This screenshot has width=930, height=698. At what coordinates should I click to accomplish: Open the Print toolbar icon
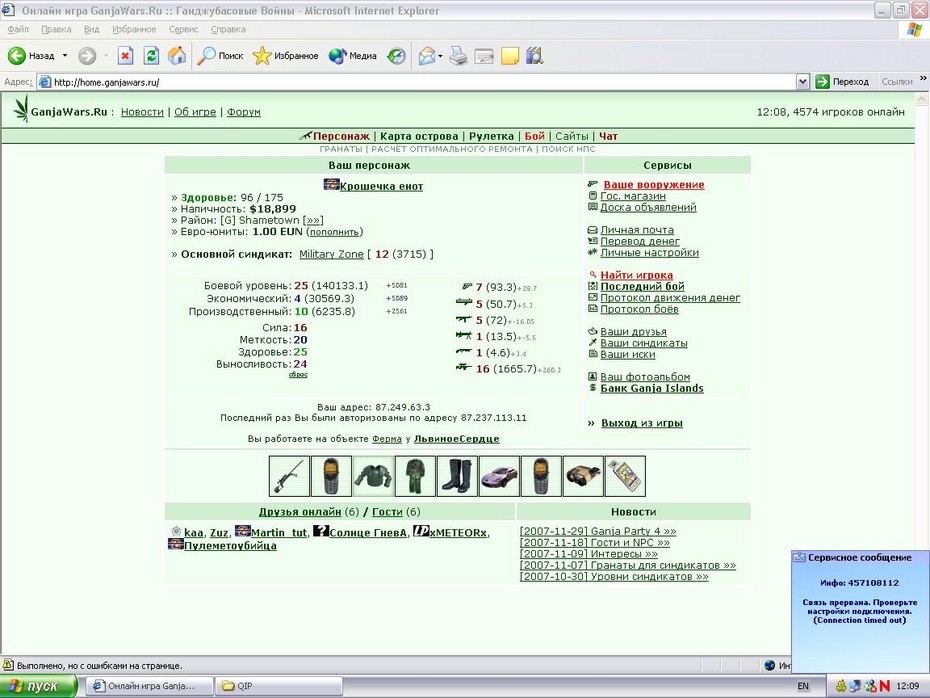coord(458,56)
